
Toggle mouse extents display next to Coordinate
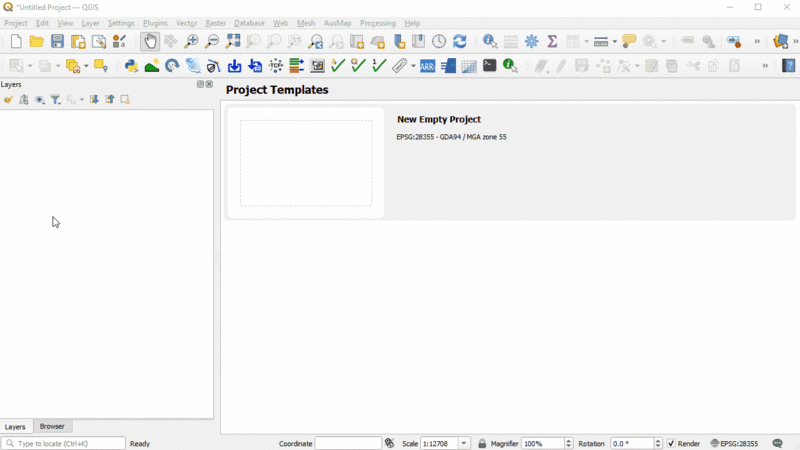coord(389,443)
